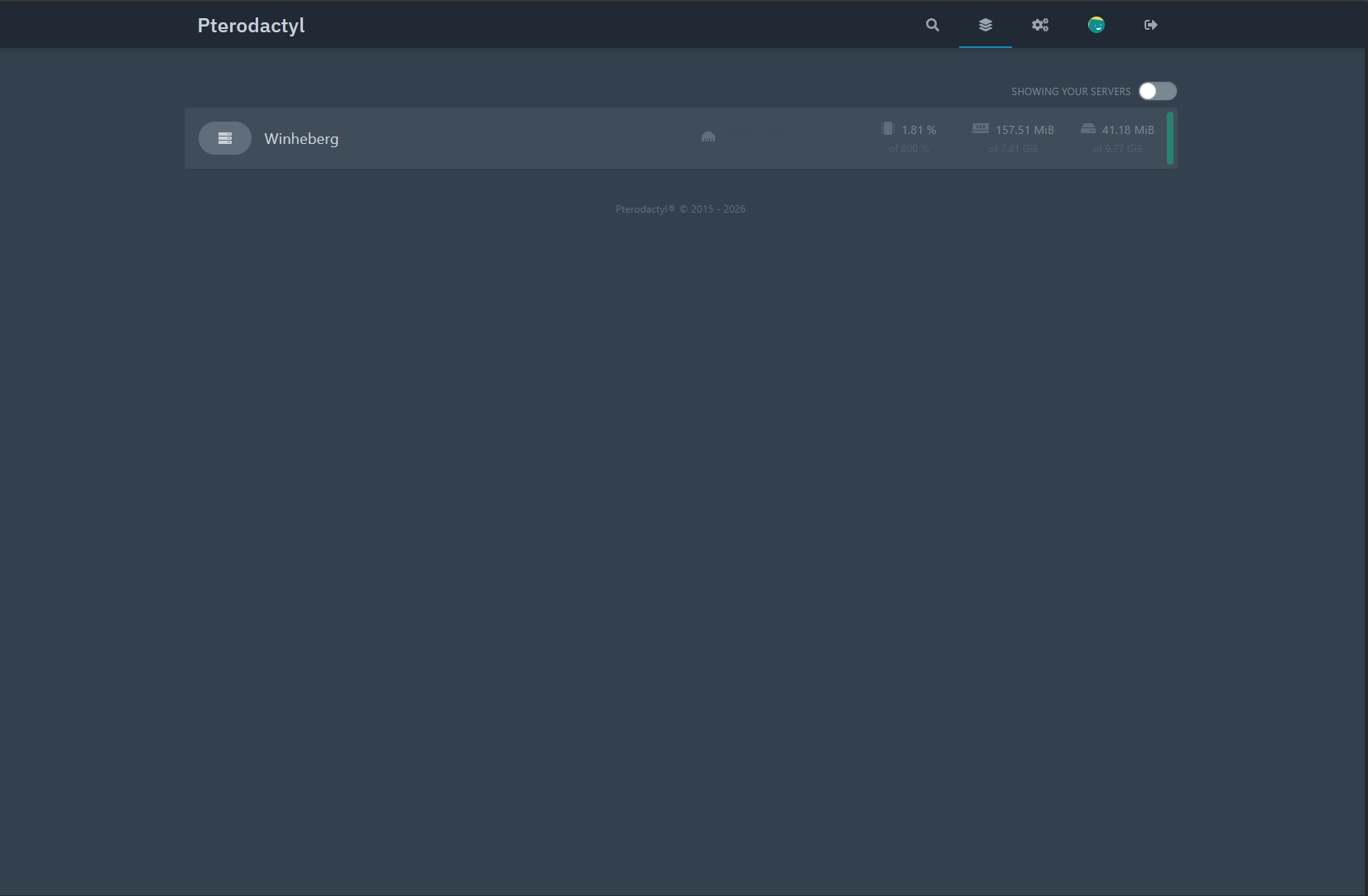The width and height of the screenshot is (1368, 896).
Task: Open admin area gears icon
Action: [x=1040, y=25]
